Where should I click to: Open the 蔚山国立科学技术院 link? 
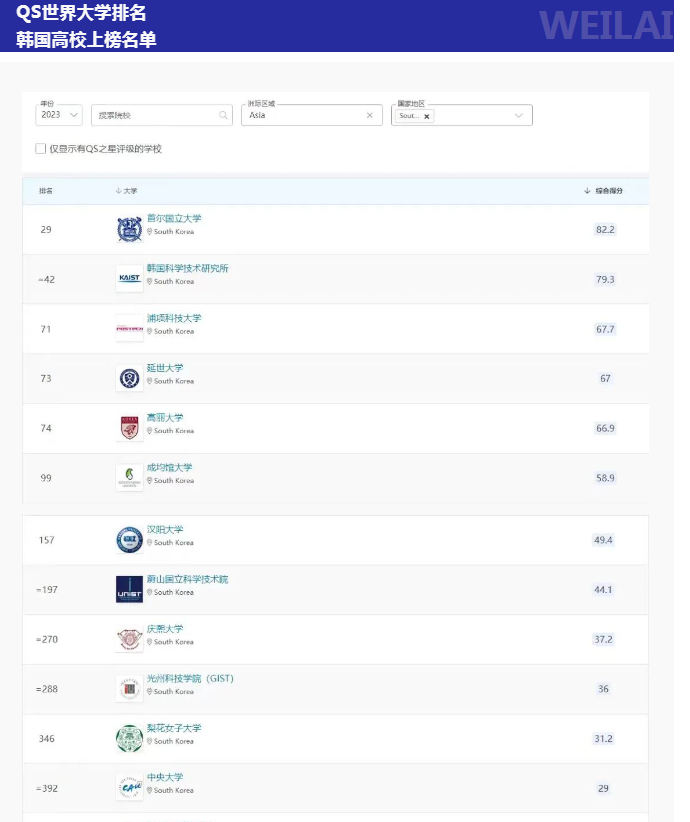[188, 579]
